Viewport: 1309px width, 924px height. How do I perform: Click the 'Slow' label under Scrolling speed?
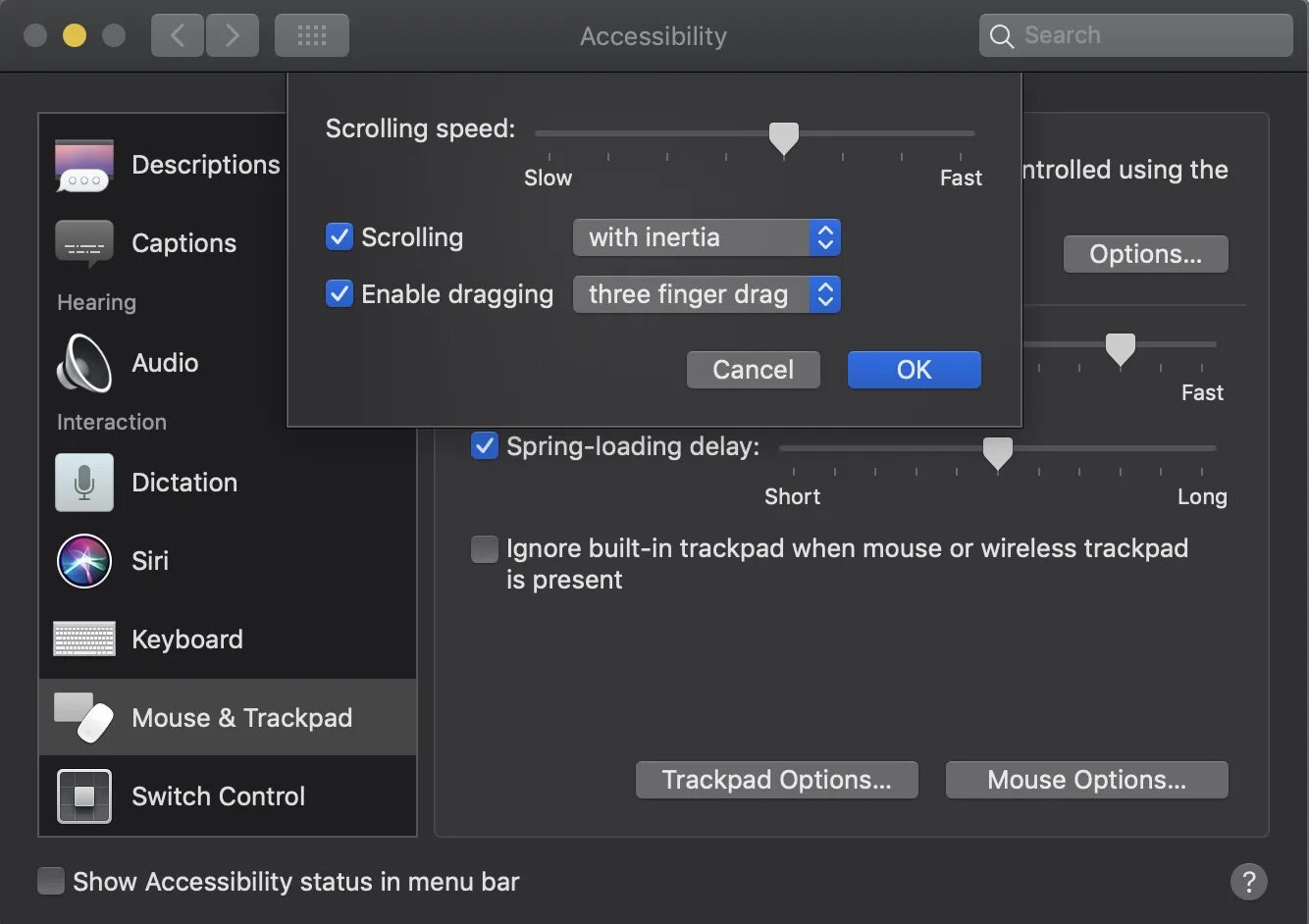pyautogui.click(x=548, y=178)
